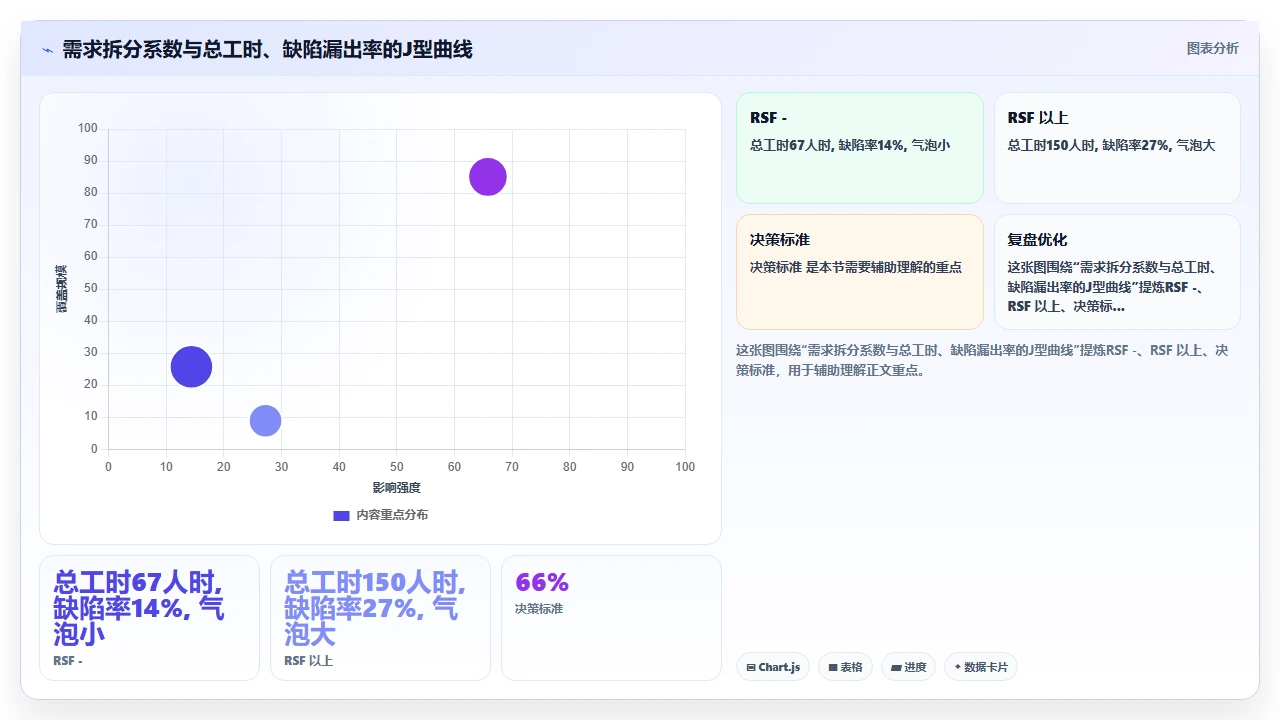Select the 表格 tag
Image resolution: width=1280 pixels, height=720 pixels.
[x=845, y=667]
